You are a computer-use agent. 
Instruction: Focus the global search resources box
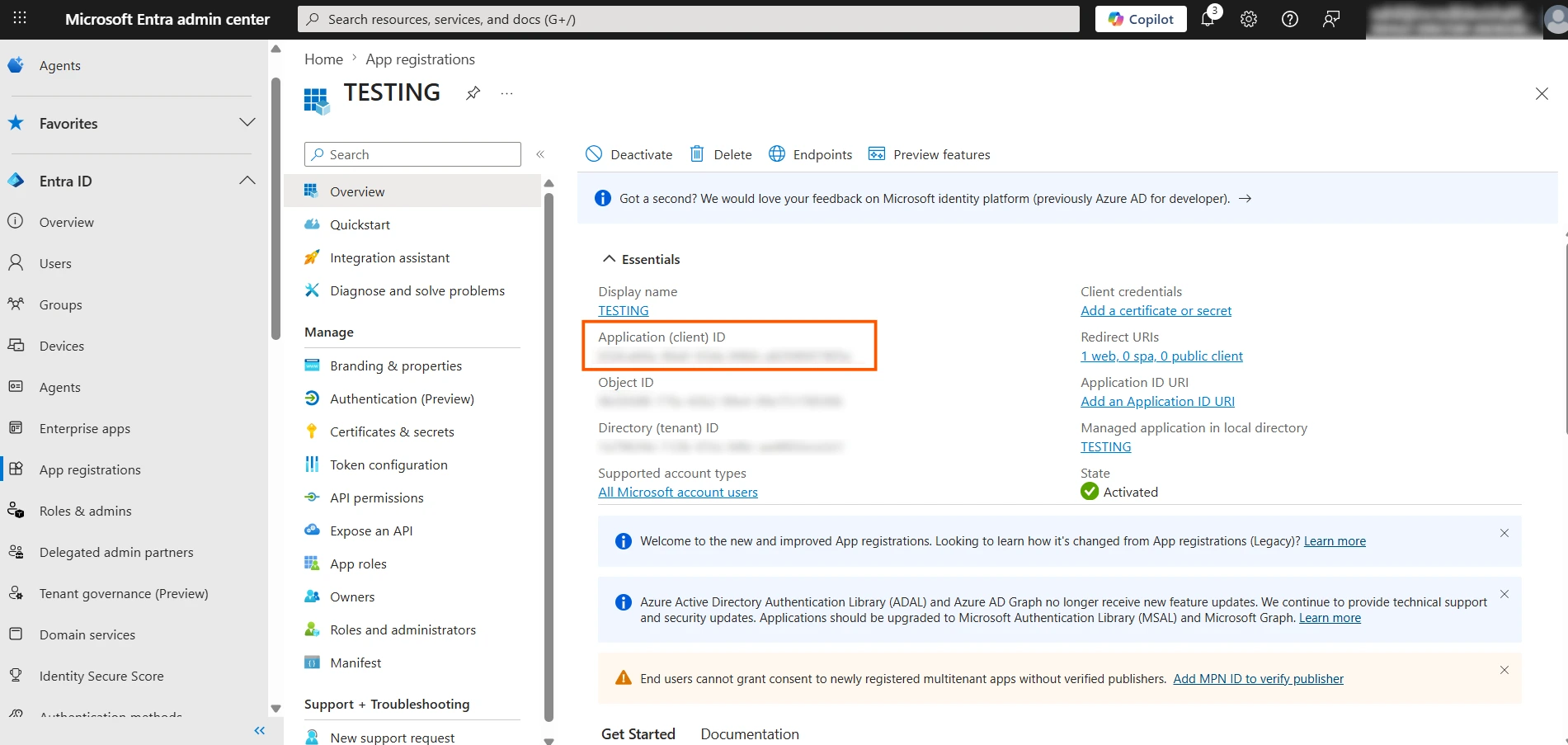pyautogui.click(x=689, y=19)
